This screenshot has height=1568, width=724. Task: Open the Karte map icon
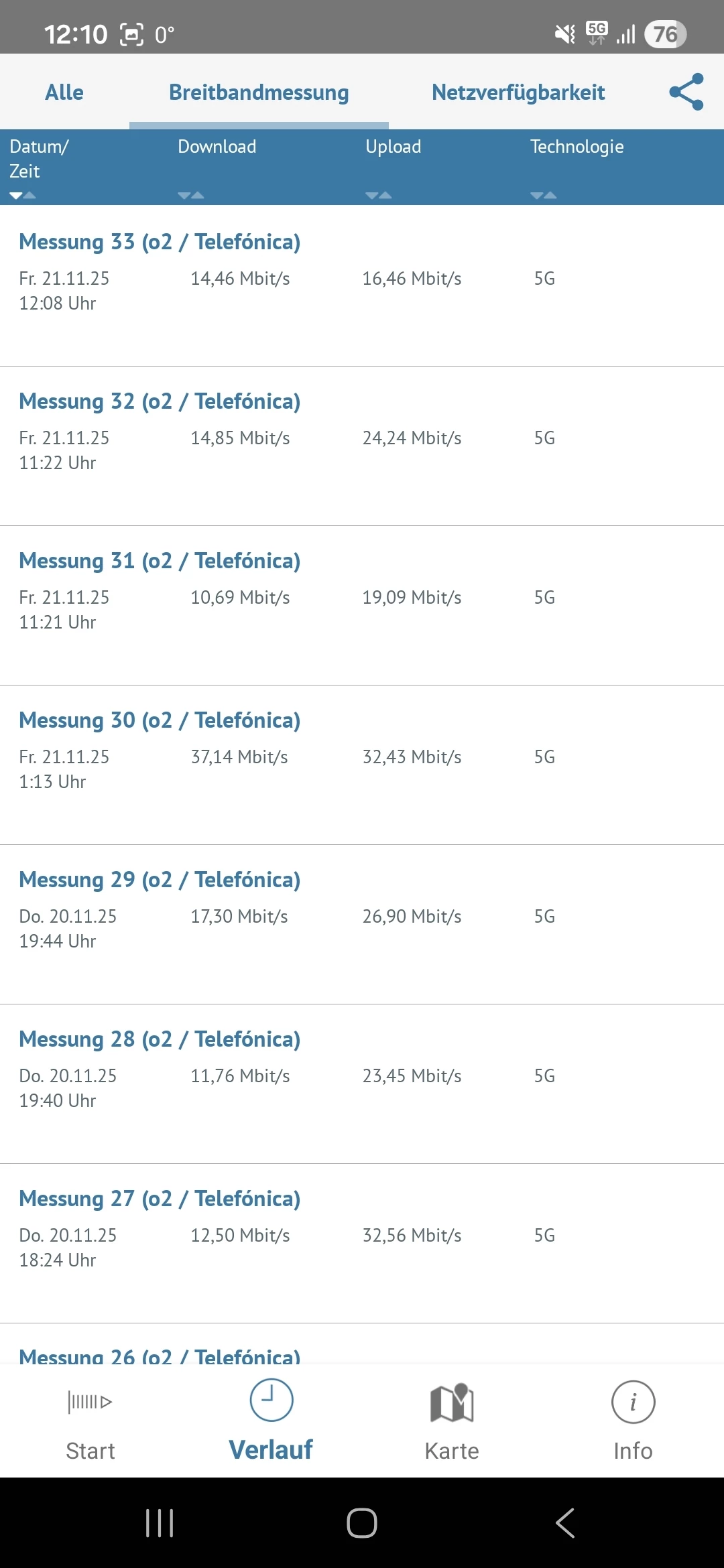coord(452,1402)
